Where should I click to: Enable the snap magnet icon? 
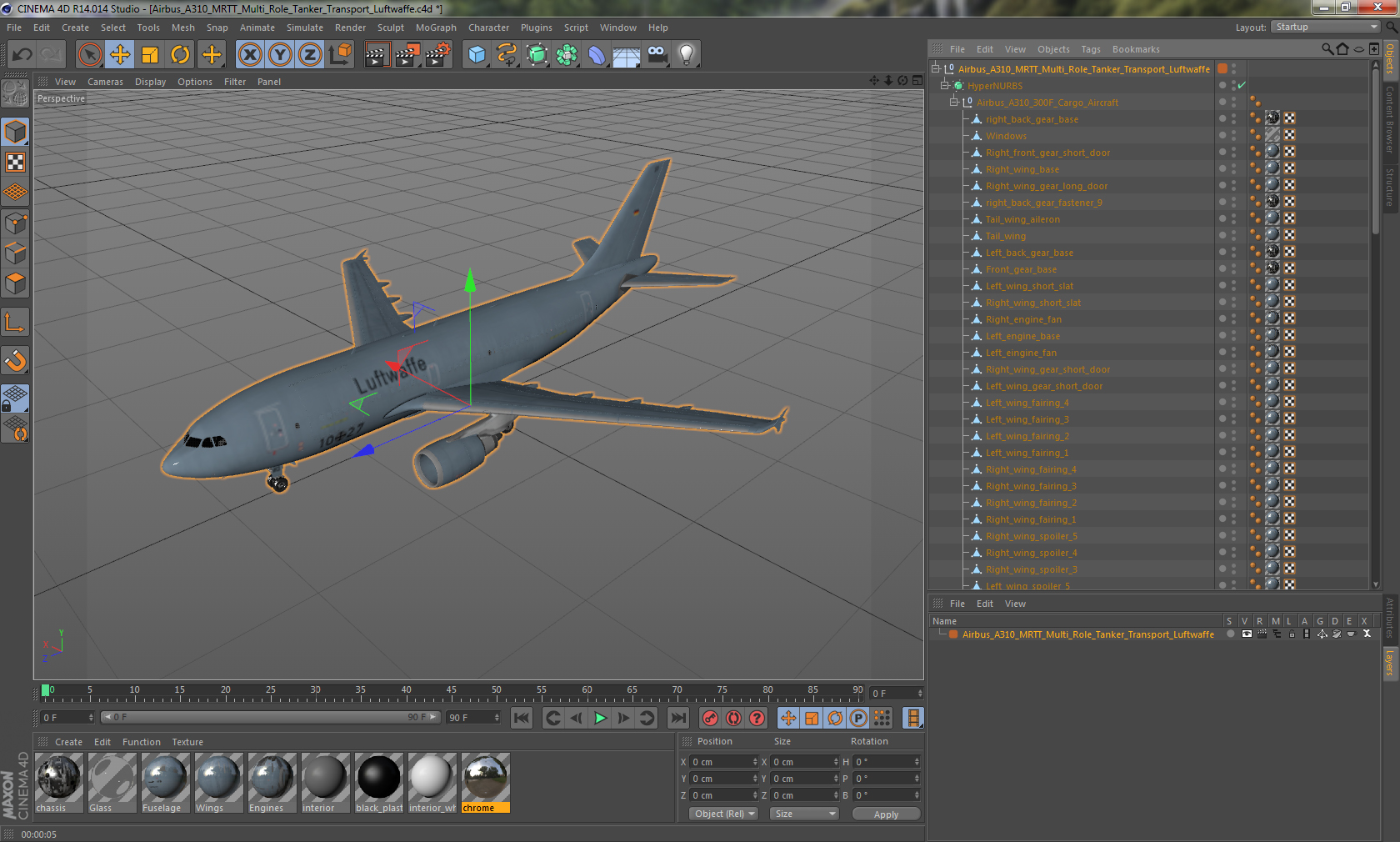pos(16,360)
